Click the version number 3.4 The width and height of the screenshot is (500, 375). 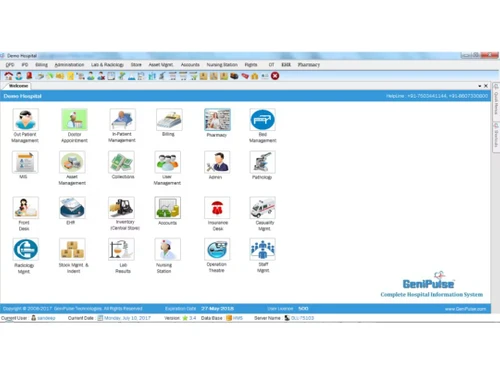point(193,318)
